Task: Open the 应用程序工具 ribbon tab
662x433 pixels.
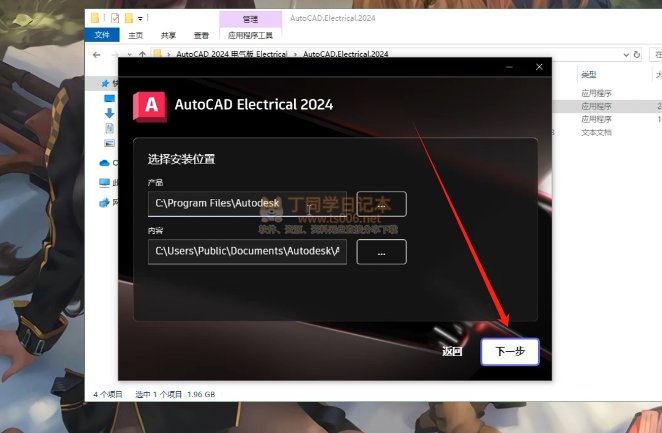Action: (x=250, y=35)
